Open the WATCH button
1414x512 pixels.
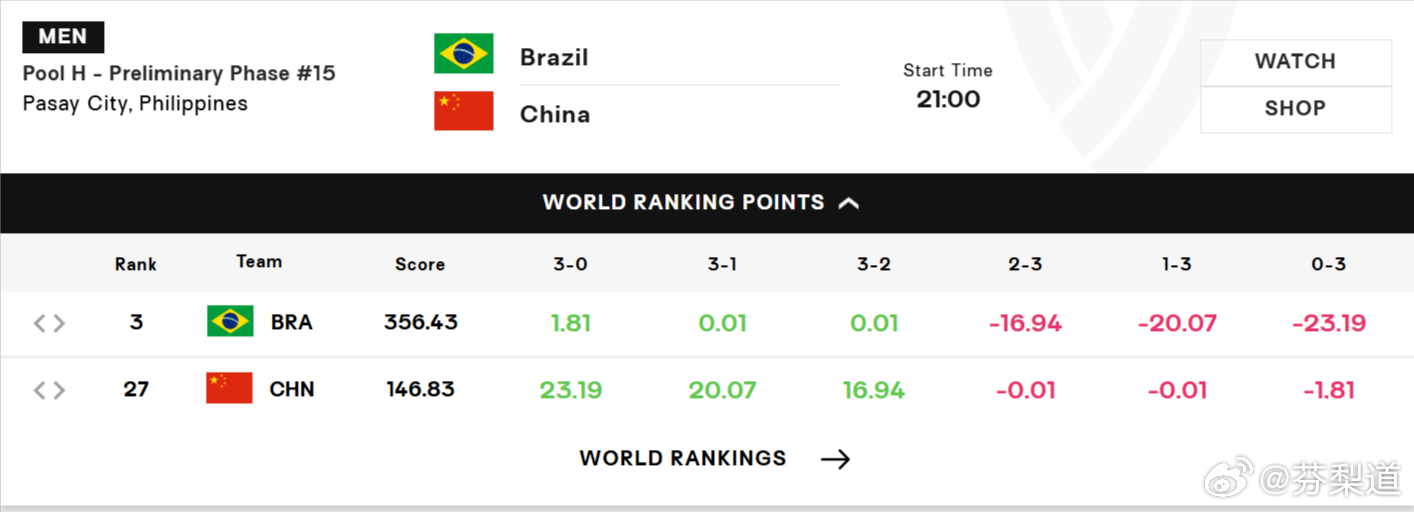[x=1296, y=62]
